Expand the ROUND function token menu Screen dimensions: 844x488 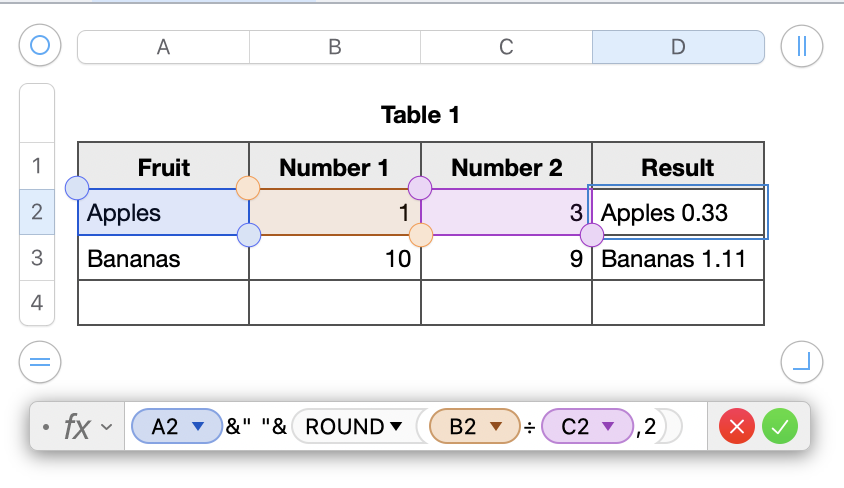pos(396,428)
